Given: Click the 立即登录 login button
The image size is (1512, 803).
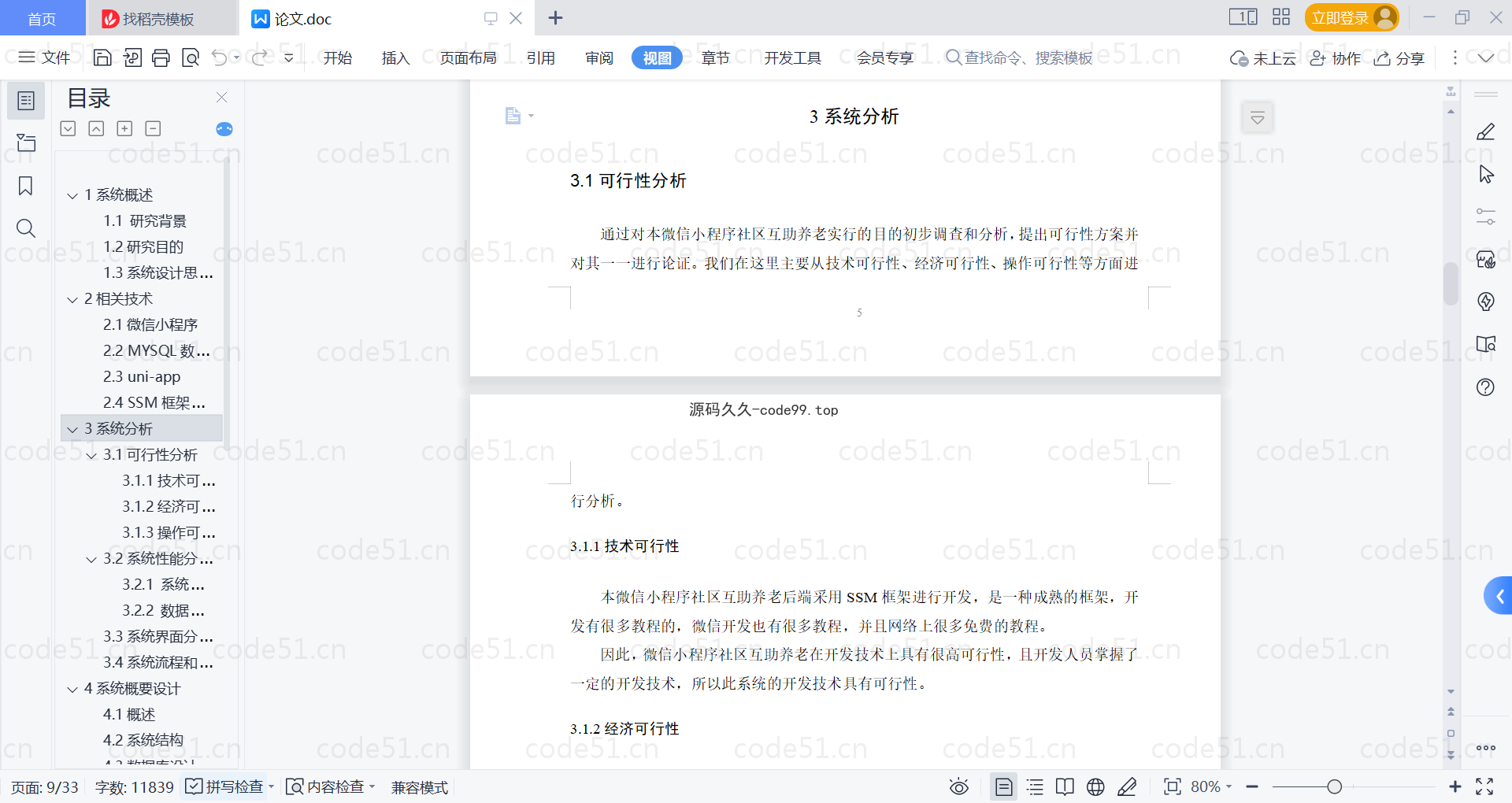Looking at the screenshot, I should (x=1351, y=17).
